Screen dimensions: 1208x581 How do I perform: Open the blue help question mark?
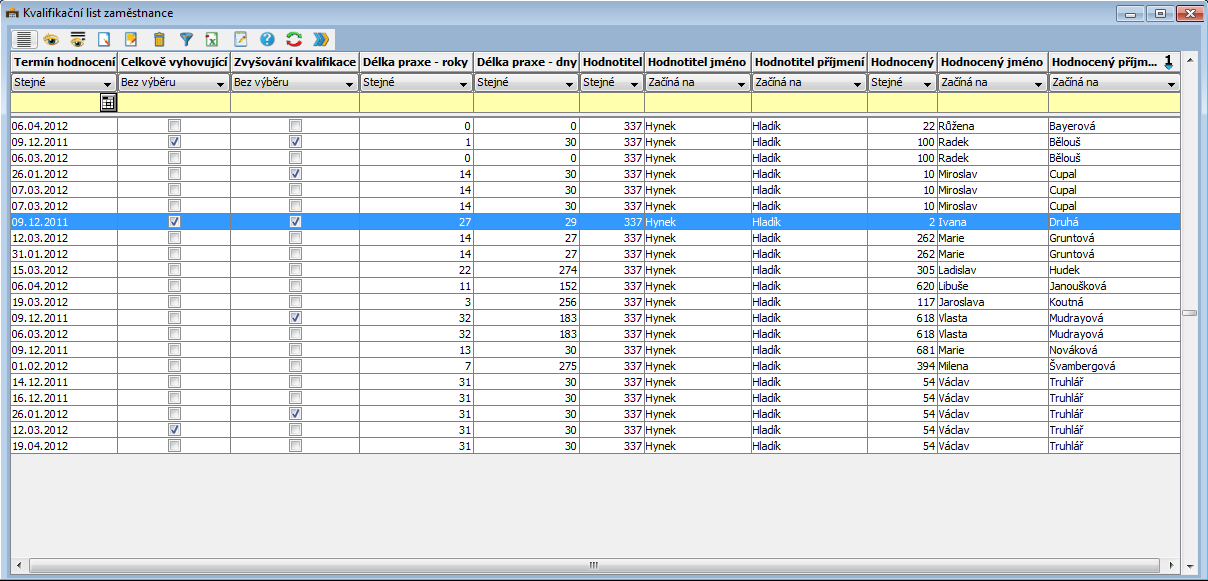point(267,40)
